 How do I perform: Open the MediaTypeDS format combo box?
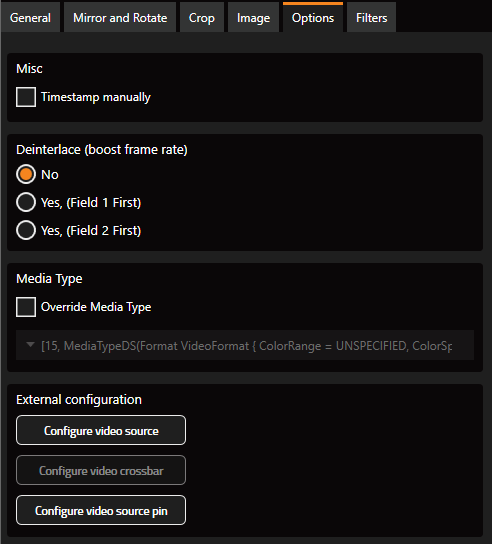pyautogui.click(x=245, y=345)
